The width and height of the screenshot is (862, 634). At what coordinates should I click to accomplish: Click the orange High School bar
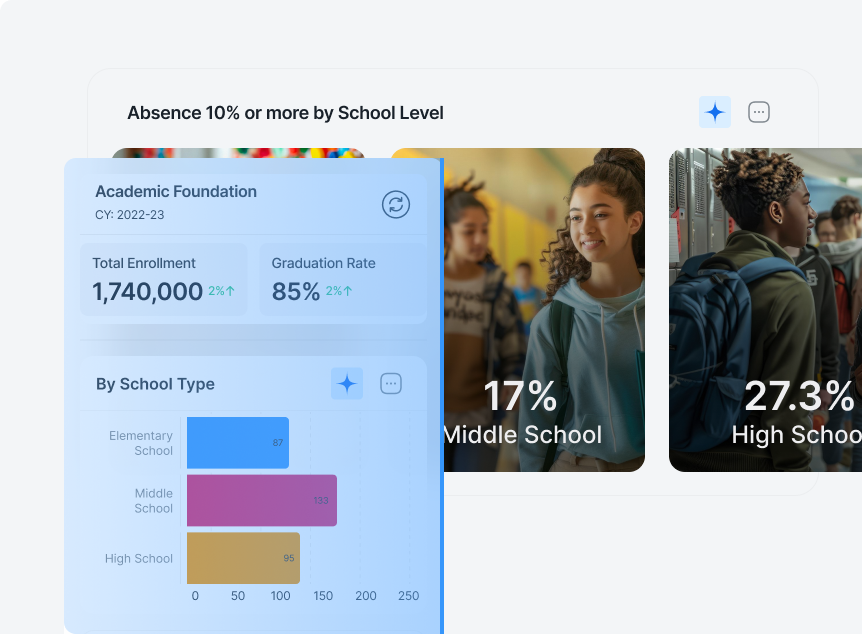(x=242, y=558)
